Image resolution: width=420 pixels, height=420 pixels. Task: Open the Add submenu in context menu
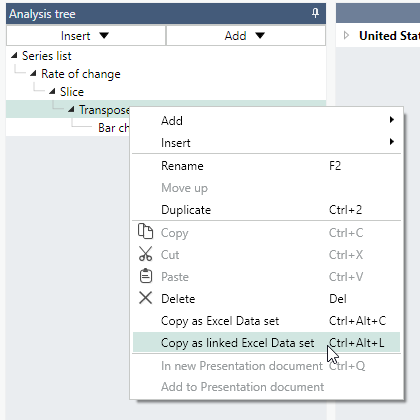[x=266, y=120]
